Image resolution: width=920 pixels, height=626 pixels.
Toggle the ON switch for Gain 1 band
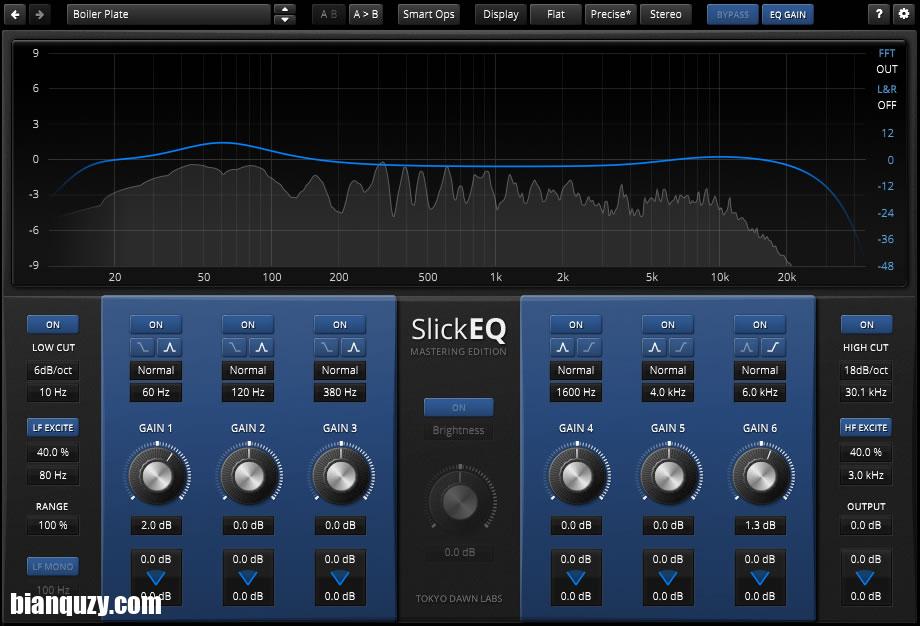(x=156, y=324)
